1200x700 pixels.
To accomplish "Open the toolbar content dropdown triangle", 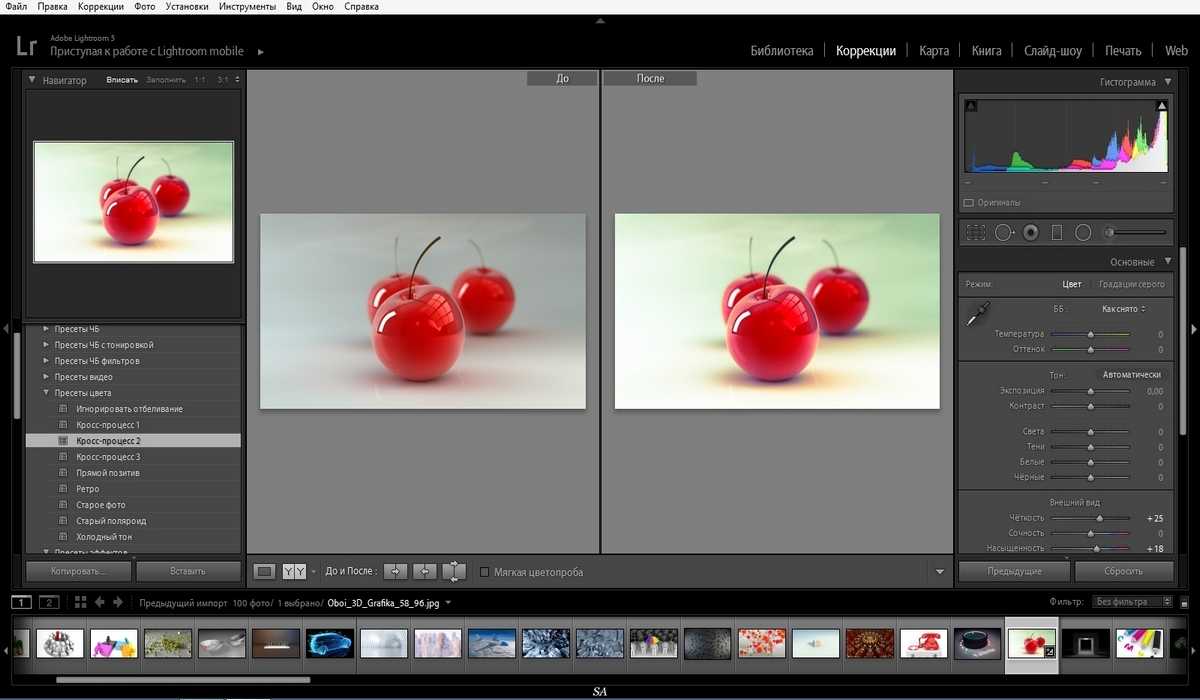I will [x=939, y=572].
